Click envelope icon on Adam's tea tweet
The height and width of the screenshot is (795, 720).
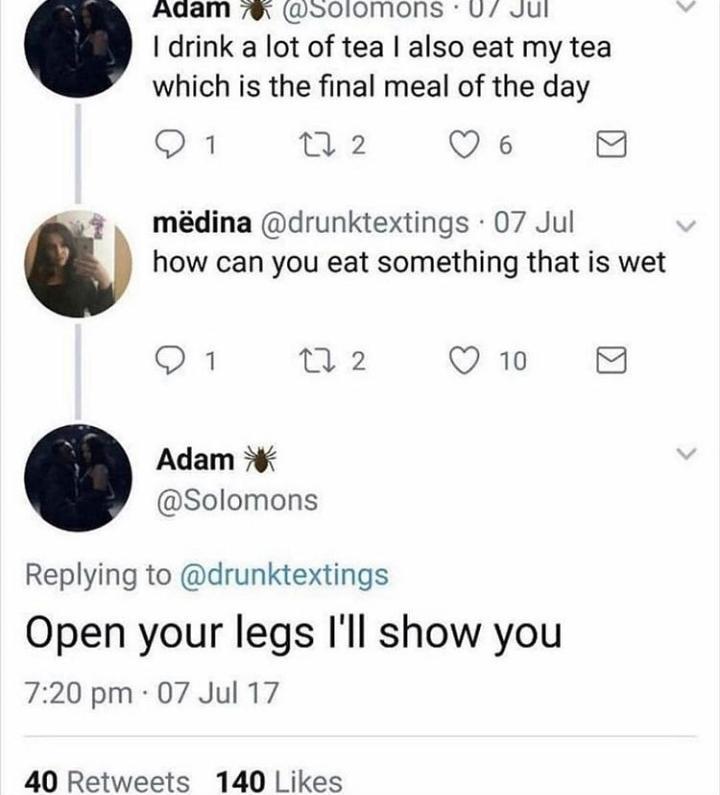pyautogui.click(x=606, y=149)
